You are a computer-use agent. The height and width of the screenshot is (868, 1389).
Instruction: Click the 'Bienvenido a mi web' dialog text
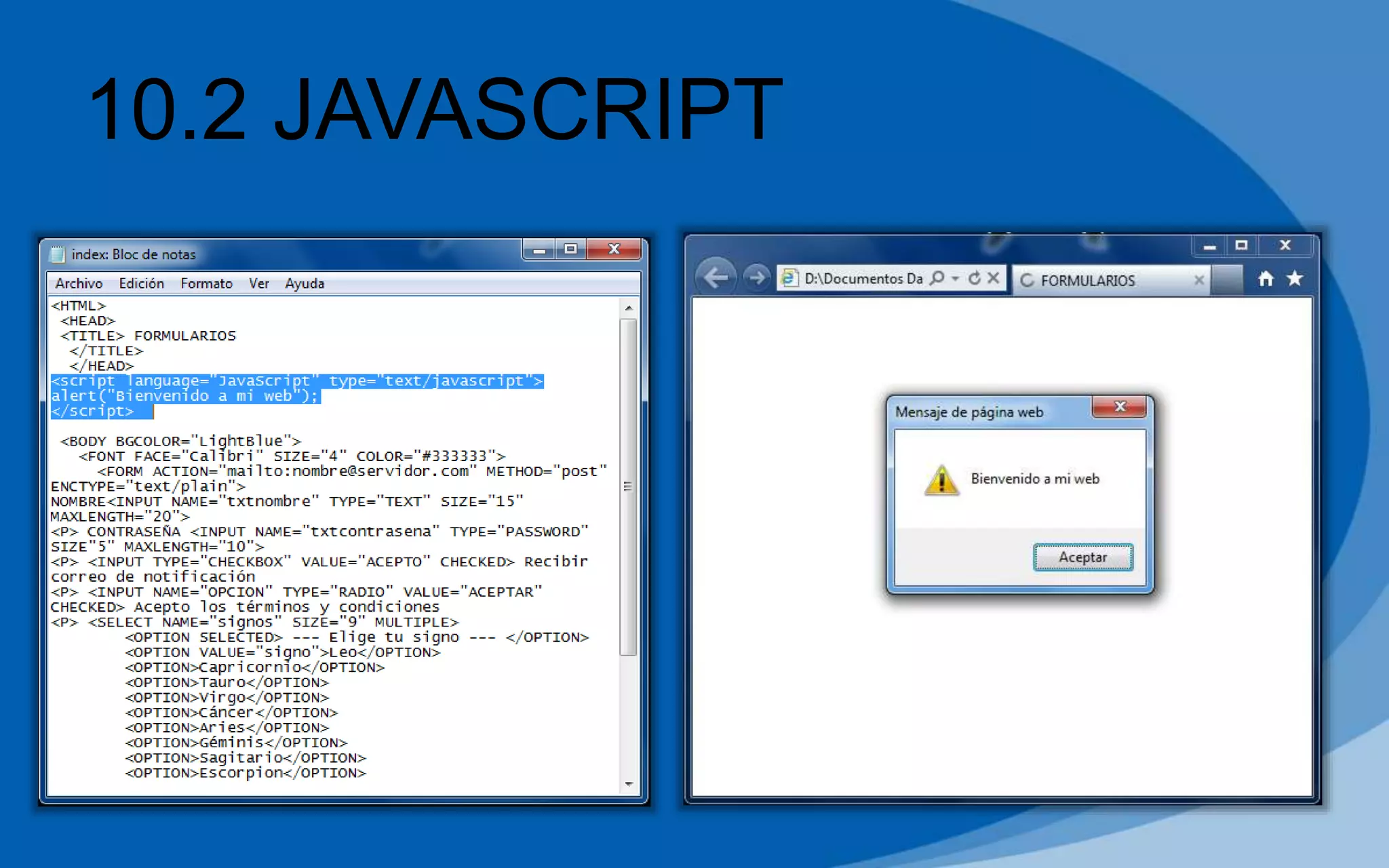(x=1035, y=479)
